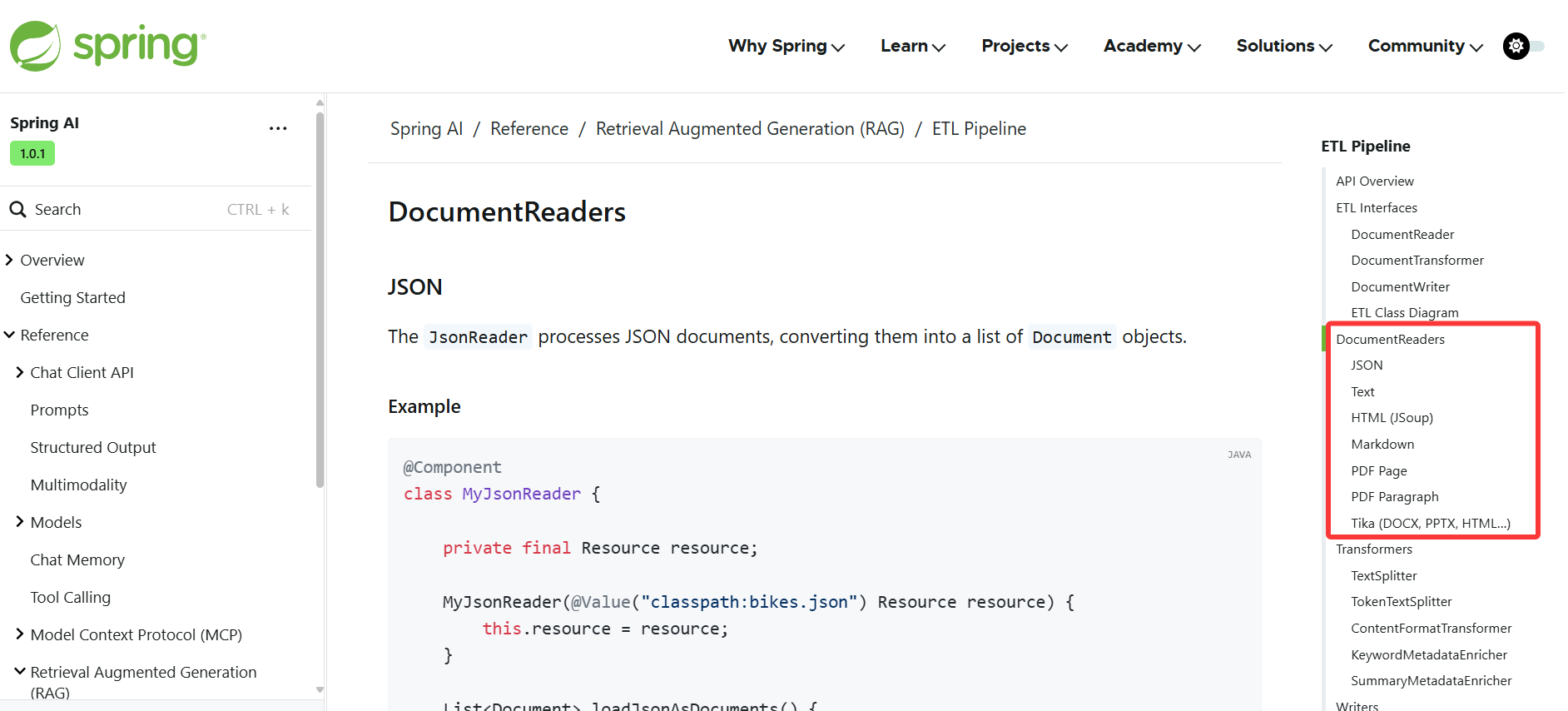The width and height of the screenshot is (1568, 711).
Task: Jump to Text section in contents
Action: [x=1362, y=391]
